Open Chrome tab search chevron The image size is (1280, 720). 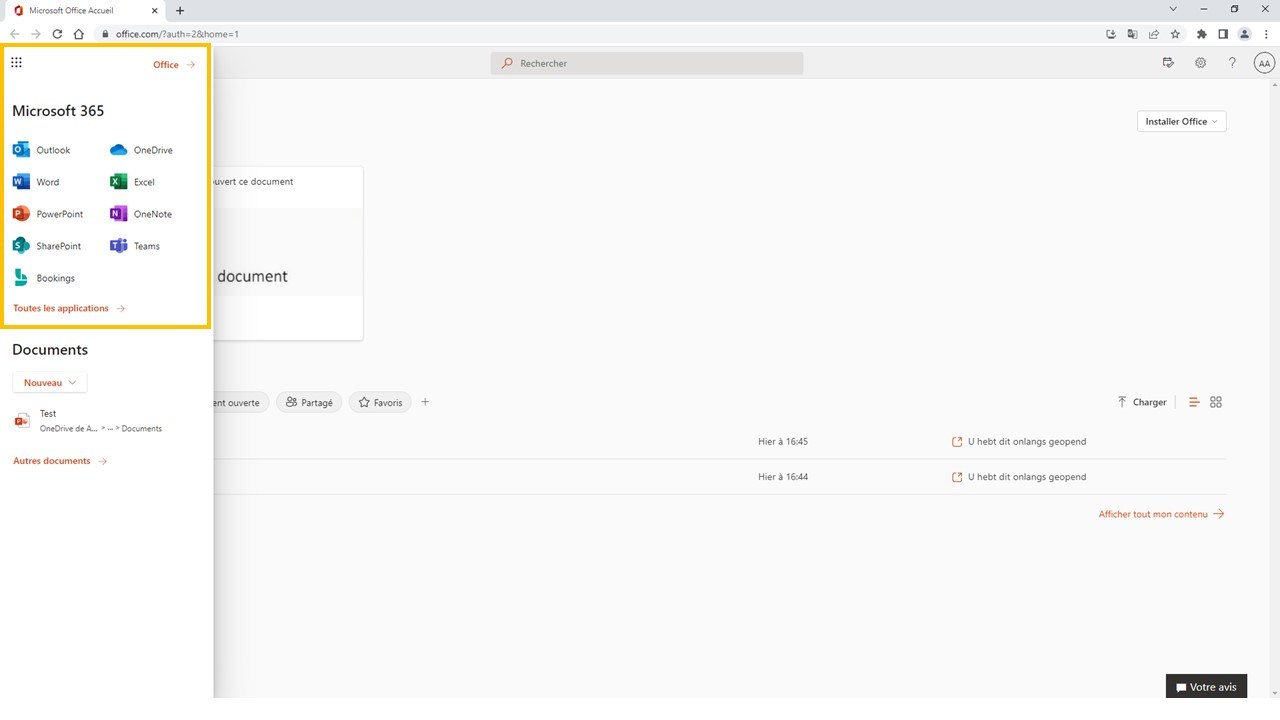(x=1173, y=9)
